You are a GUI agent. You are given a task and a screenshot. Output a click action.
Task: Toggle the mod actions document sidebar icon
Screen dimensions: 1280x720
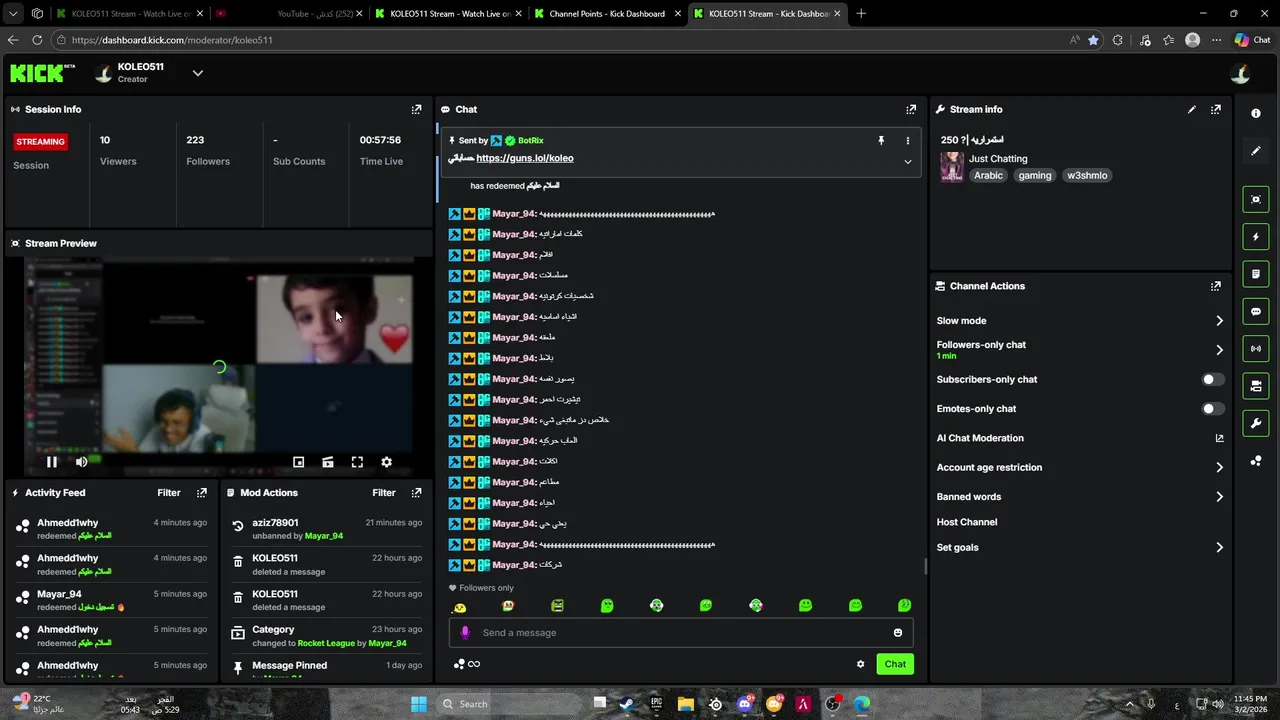(x=1256, y=274)
